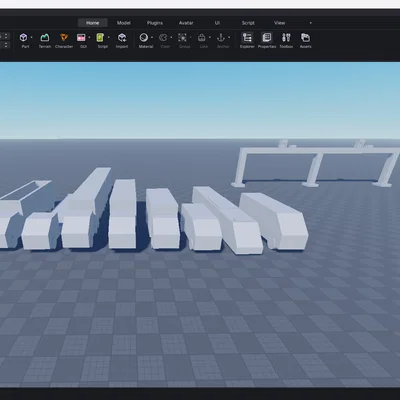400x400 pixels.
Task: Click the GUI toolbar icon
Action: click(81, 38)
